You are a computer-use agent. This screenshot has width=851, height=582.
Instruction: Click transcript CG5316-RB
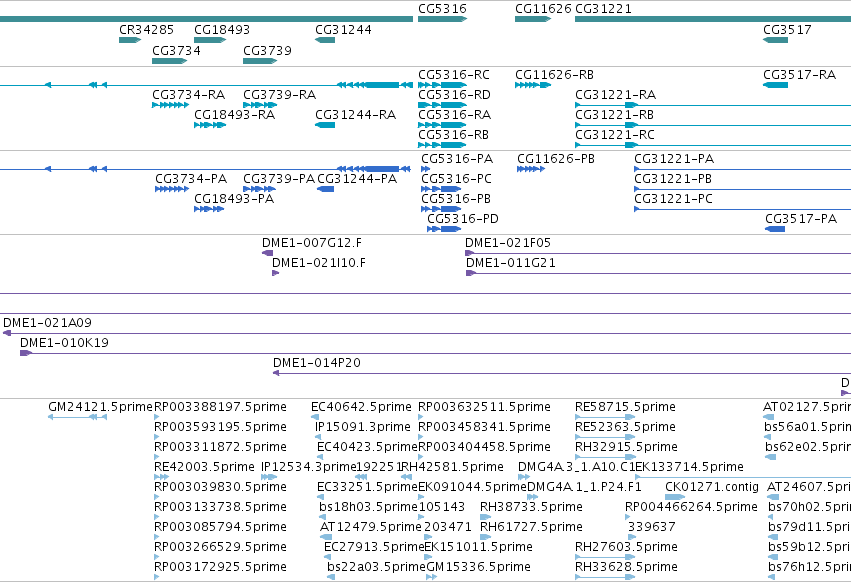(442, 145)
